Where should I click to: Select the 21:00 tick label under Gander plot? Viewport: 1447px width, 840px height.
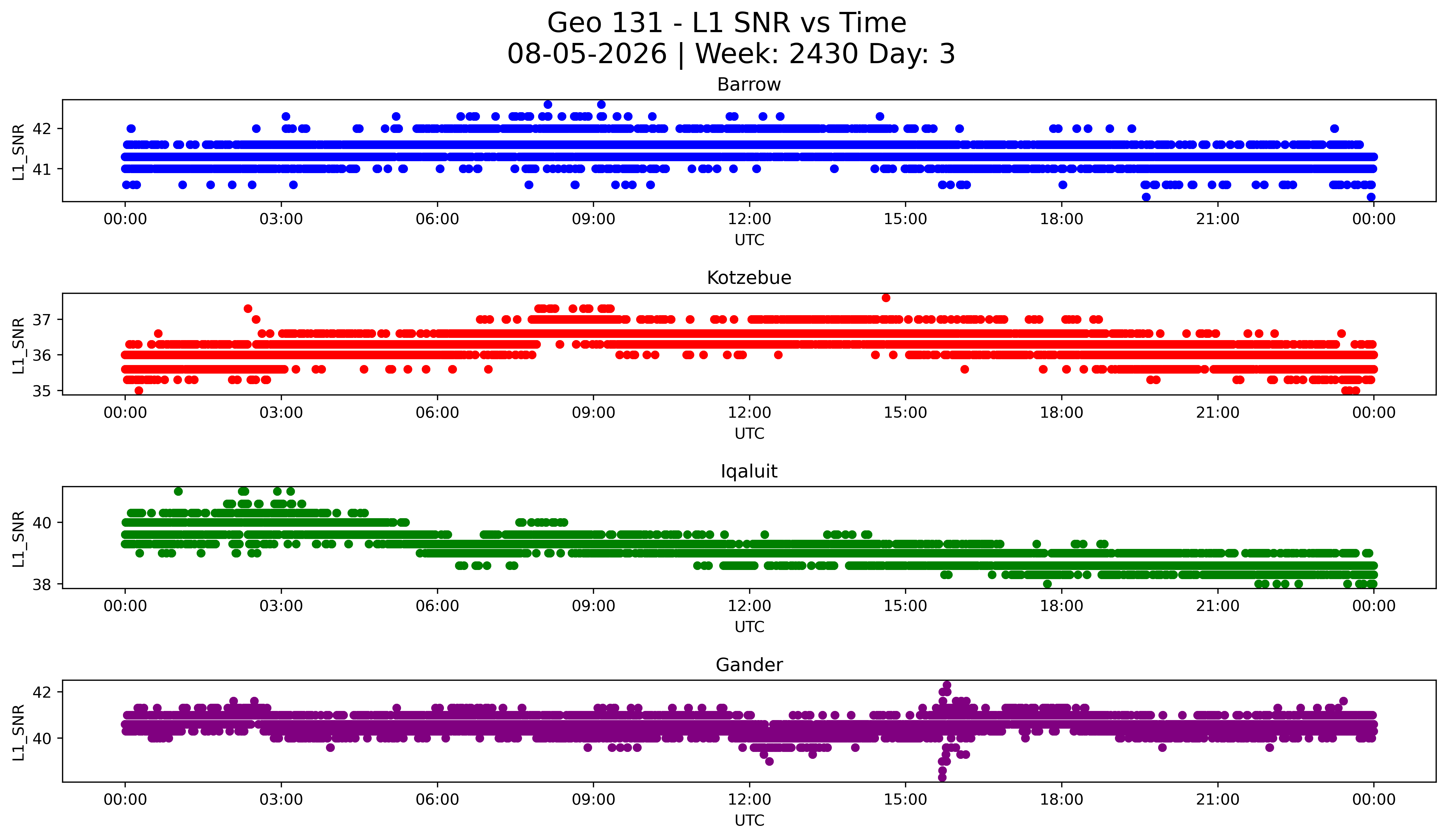pos(1218,800)
